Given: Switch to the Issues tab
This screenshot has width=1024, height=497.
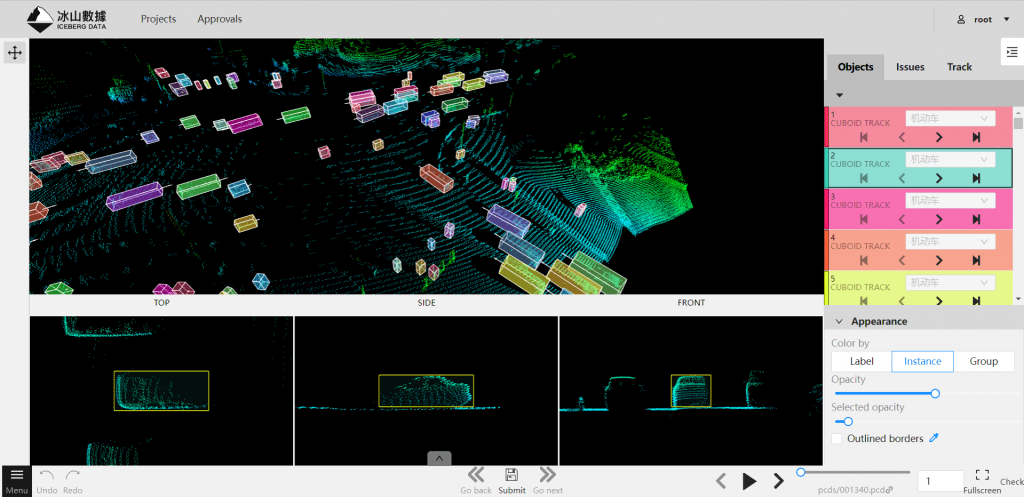Looking at the screenshot, I should tap(910, 67).
